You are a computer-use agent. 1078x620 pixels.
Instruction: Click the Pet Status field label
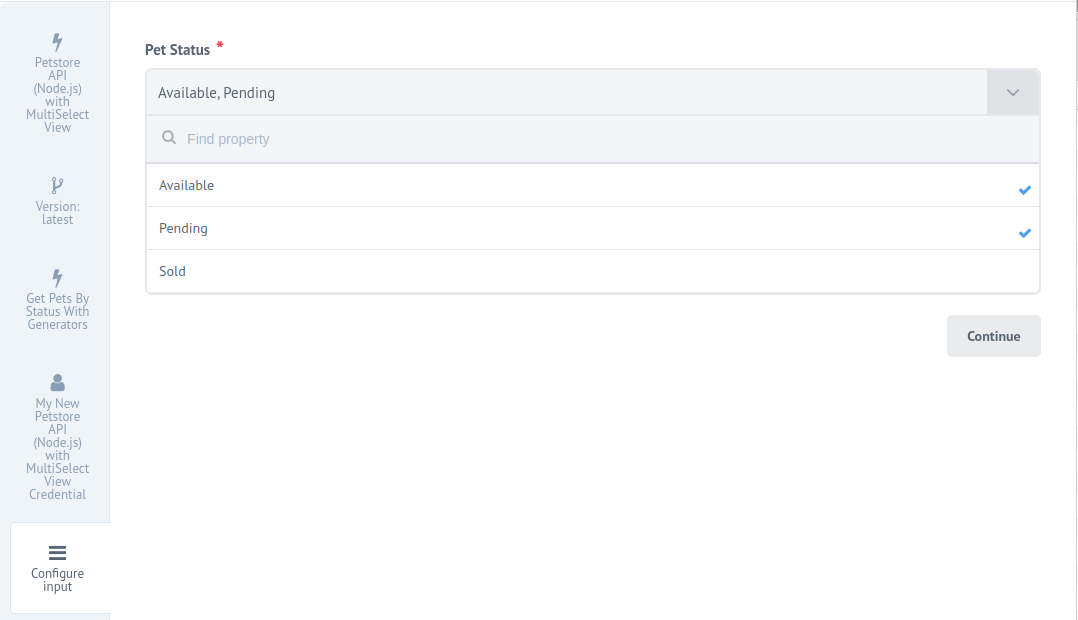[x=177, y=50]
